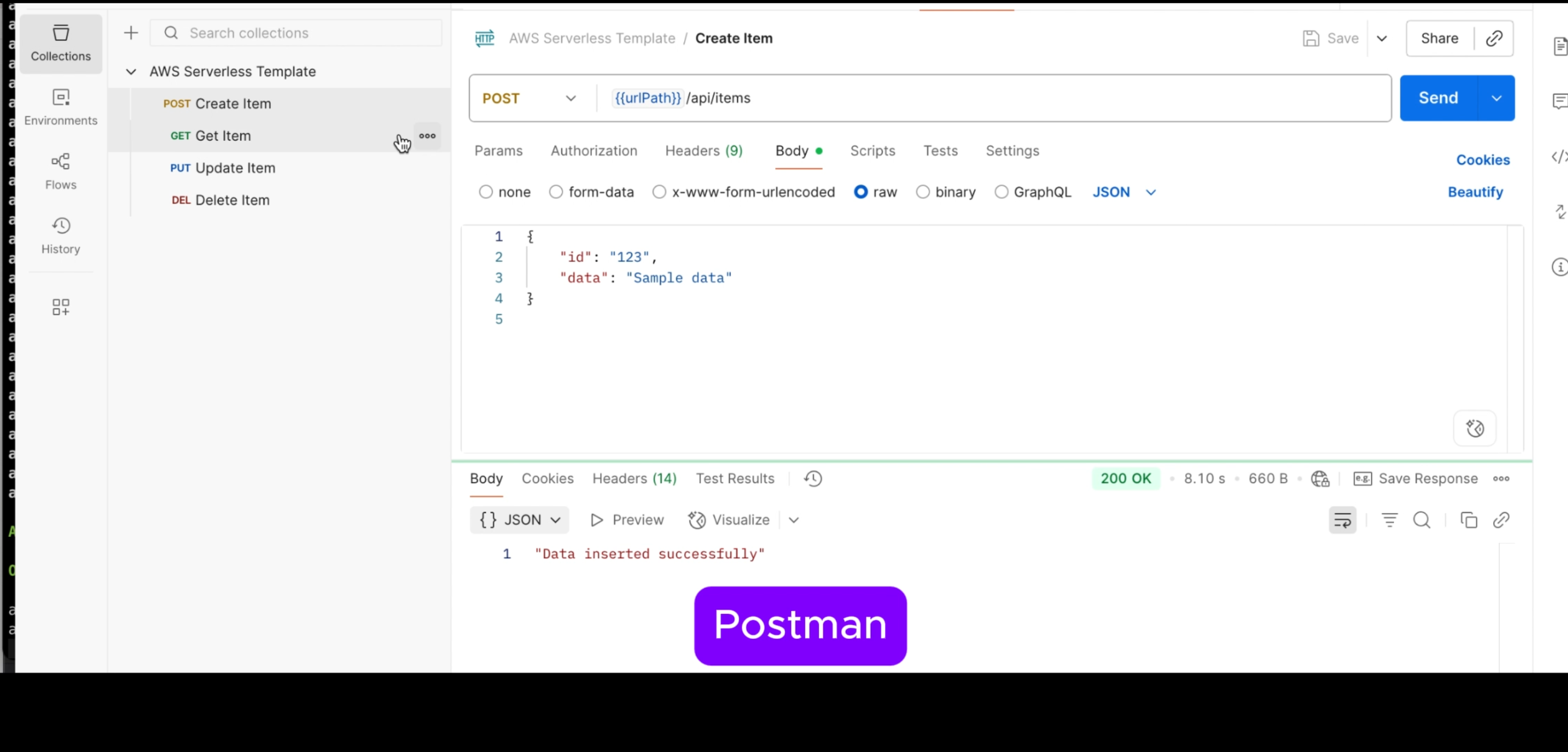Image resolution: width=1568 pixels, height=752 pixels.
Task: Open the comments icon in right sidebar
Action: [1559, 101]
